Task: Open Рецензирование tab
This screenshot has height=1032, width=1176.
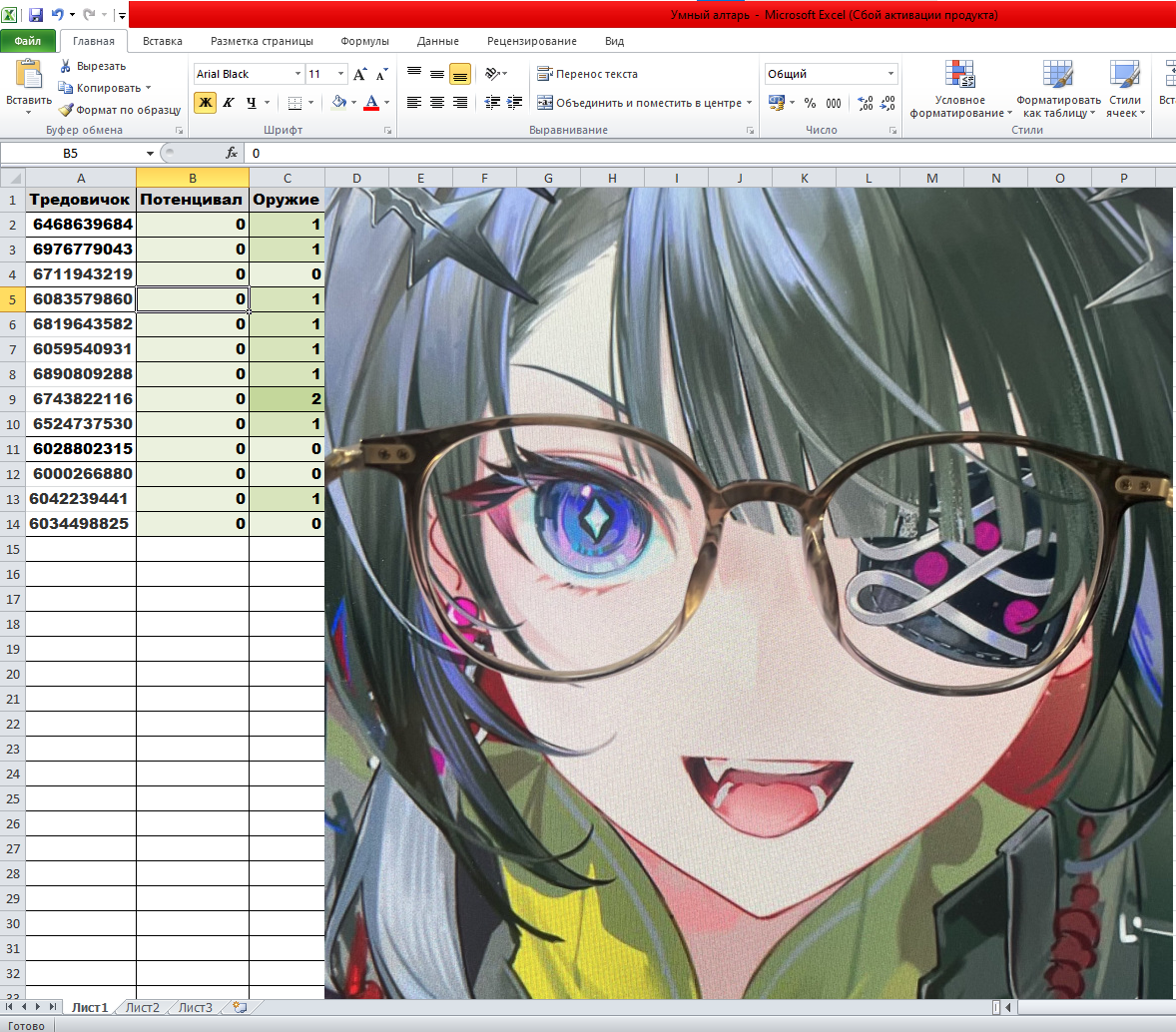Action: 532,41
